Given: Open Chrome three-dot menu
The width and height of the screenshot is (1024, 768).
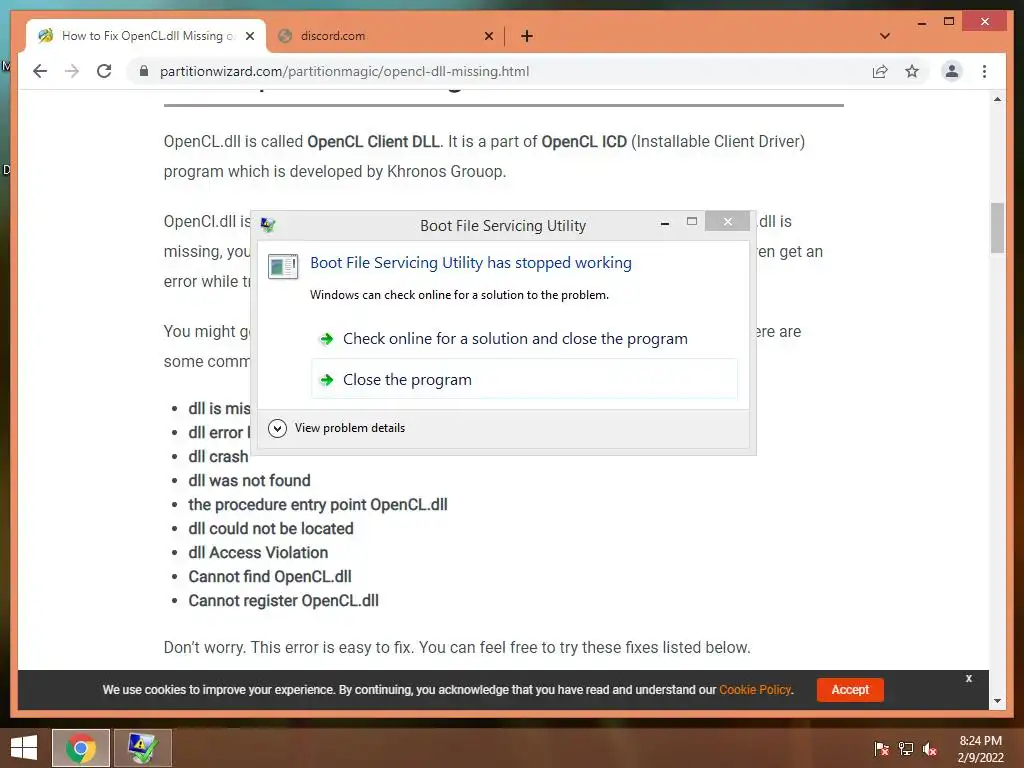Looking at the screenshot, I should (984, 71).
